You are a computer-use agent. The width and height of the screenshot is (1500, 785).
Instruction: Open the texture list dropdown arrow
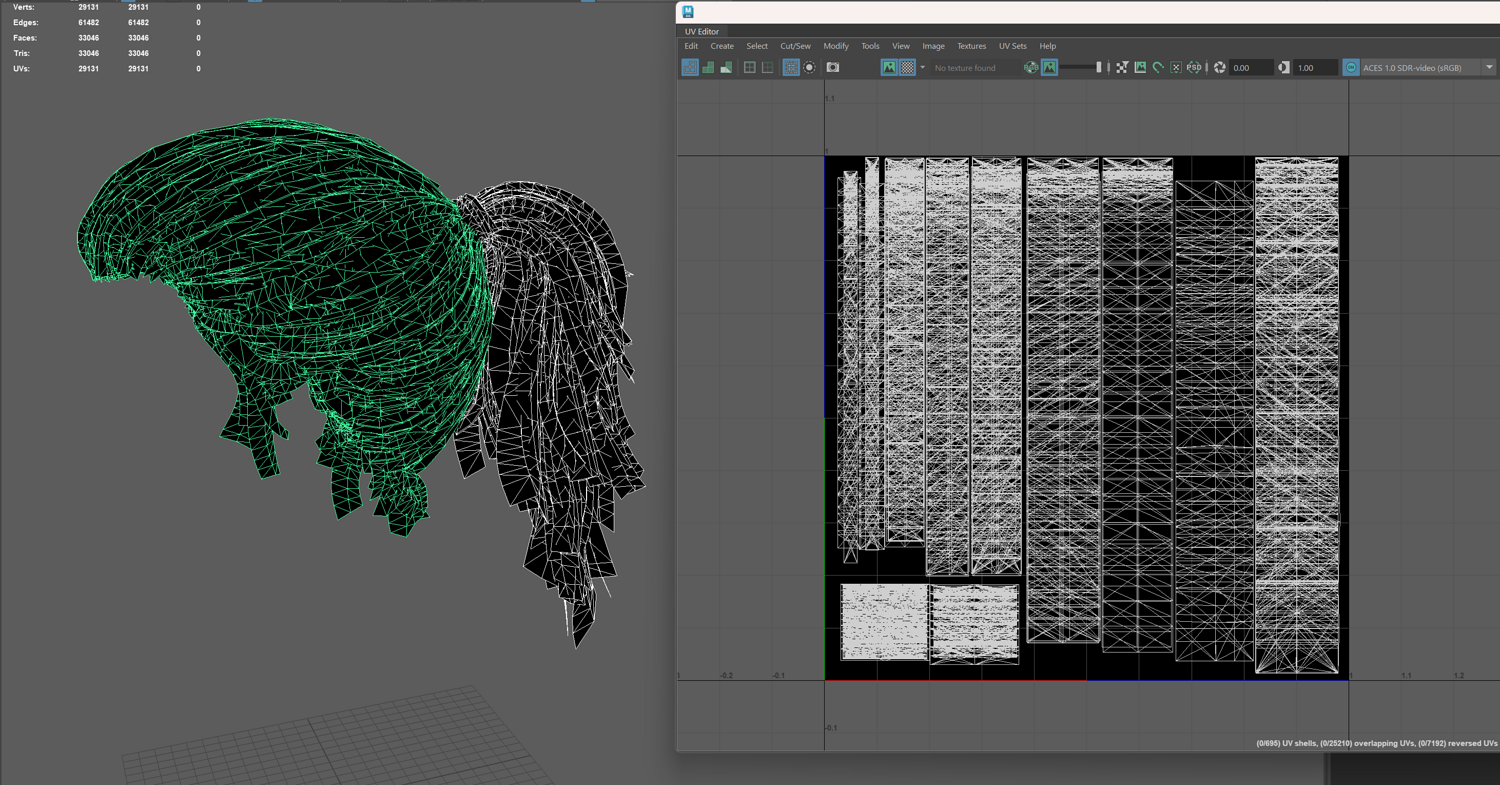pos(922,68)
